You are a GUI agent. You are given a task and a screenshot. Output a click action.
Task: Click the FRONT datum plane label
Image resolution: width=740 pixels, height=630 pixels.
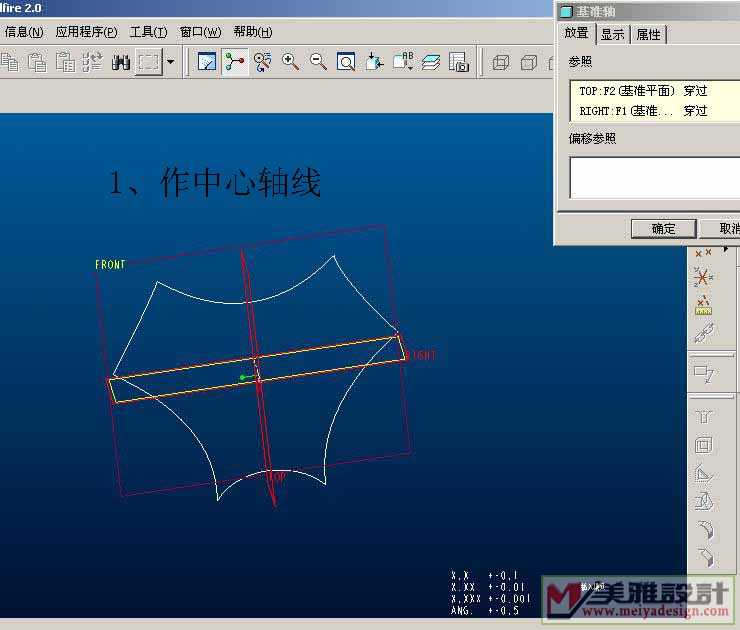click(110, 265)
